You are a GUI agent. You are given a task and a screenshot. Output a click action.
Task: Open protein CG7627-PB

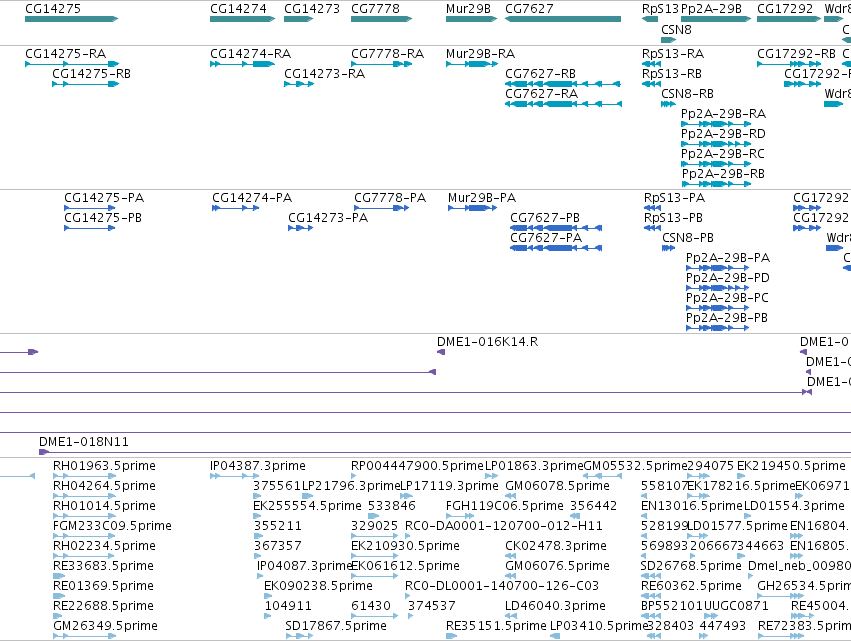(545, 218)
